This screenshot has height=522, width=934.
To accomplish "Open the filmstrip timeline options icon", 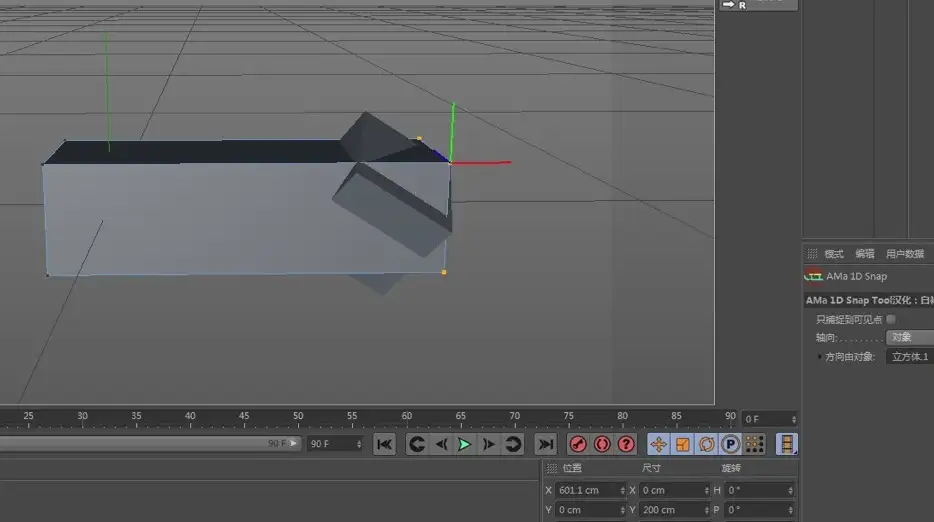I will [787, 444].
